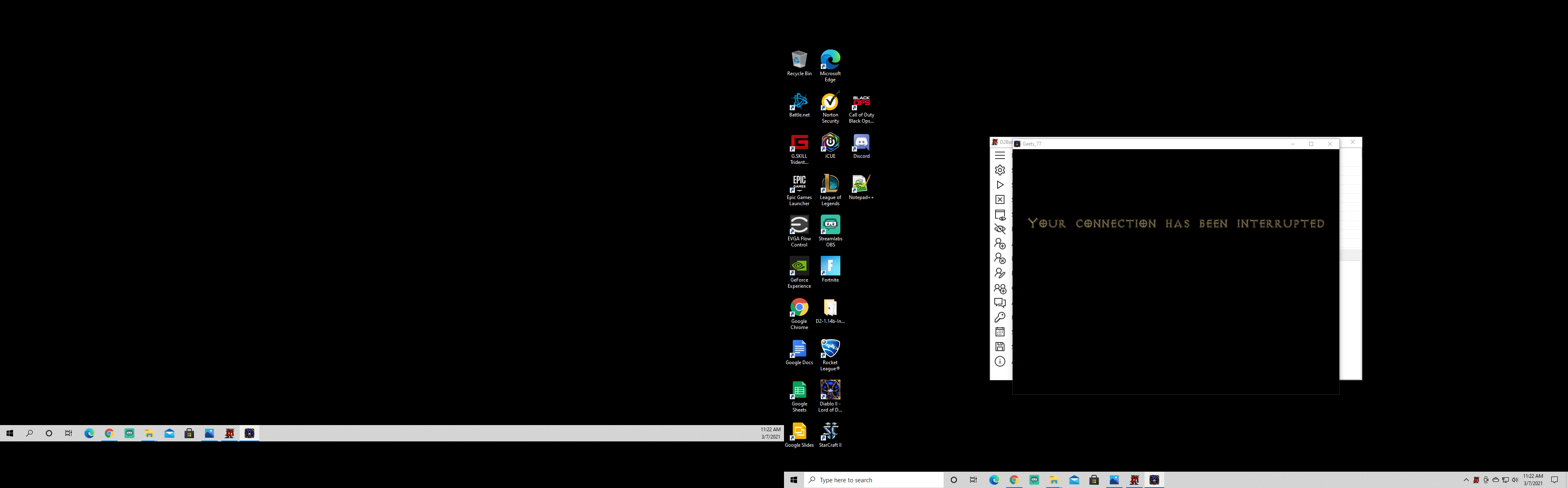
Task: Edit profile with person-pencil icon
Action: [1000, 273]
